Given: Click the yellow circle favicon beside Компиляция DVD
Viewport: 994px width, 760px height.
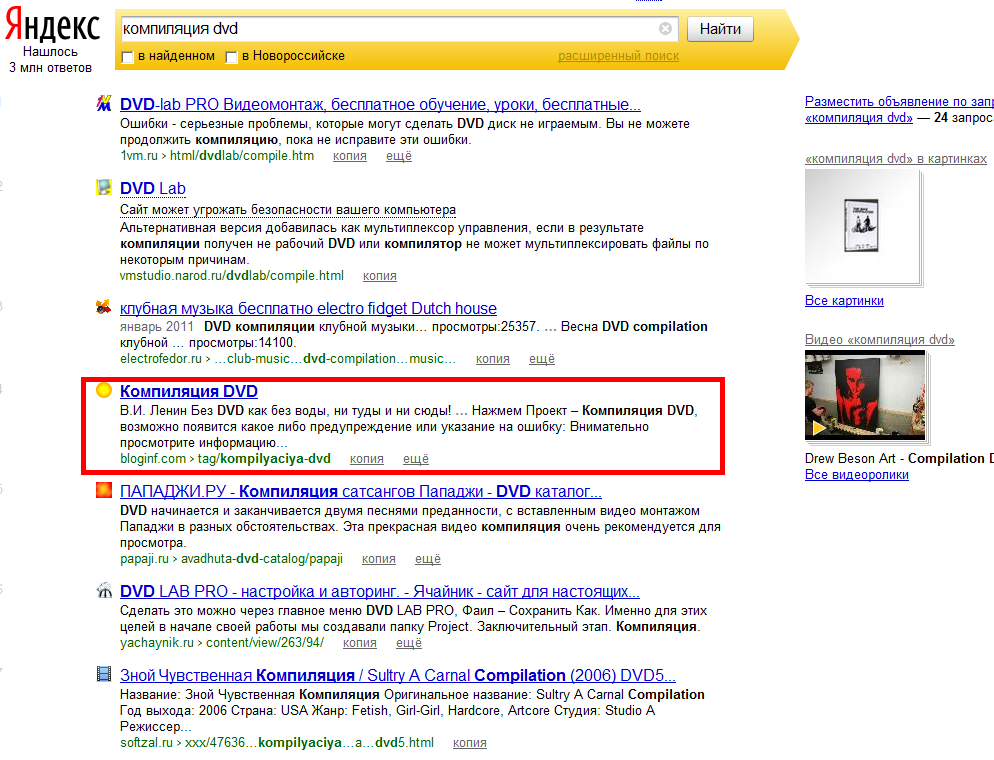Looking at the screenshot, I should coord(103,391).
